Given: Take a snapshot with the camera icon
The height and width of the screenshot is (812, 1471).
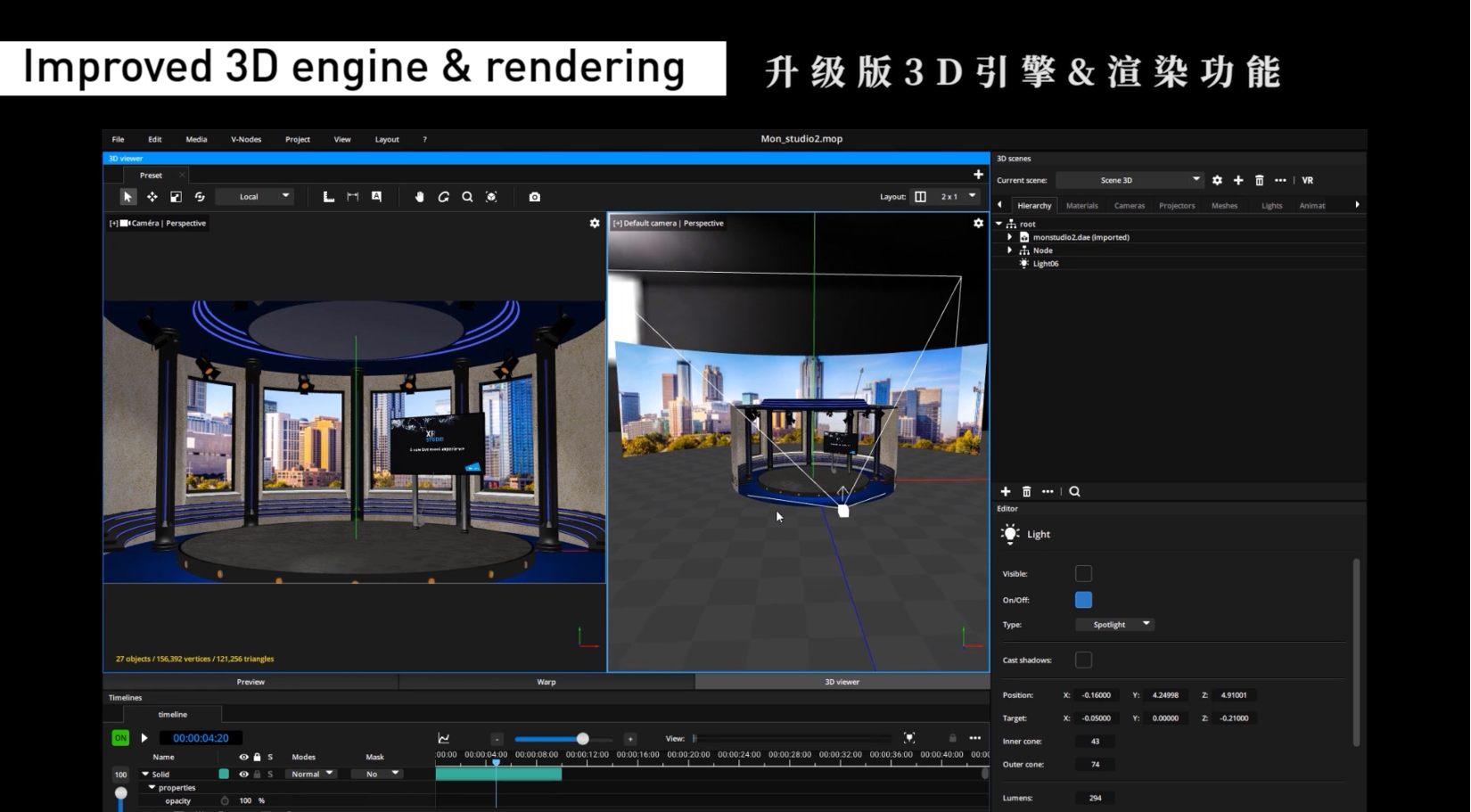Looking at the screenshot, I should pos(535,197).
